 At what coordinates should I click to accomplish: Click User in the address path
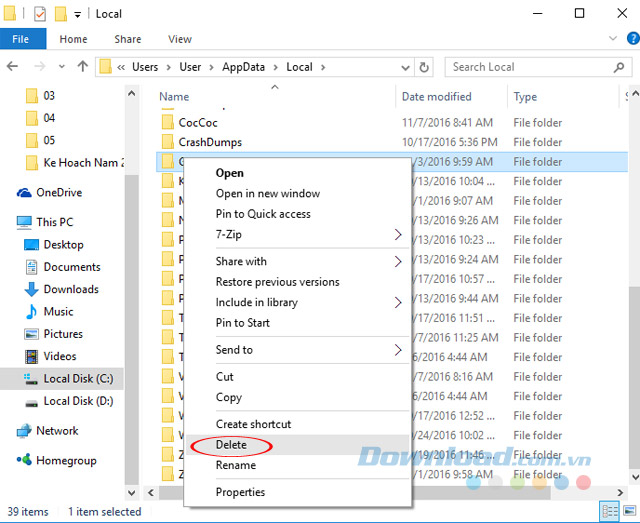coord(190,67)
